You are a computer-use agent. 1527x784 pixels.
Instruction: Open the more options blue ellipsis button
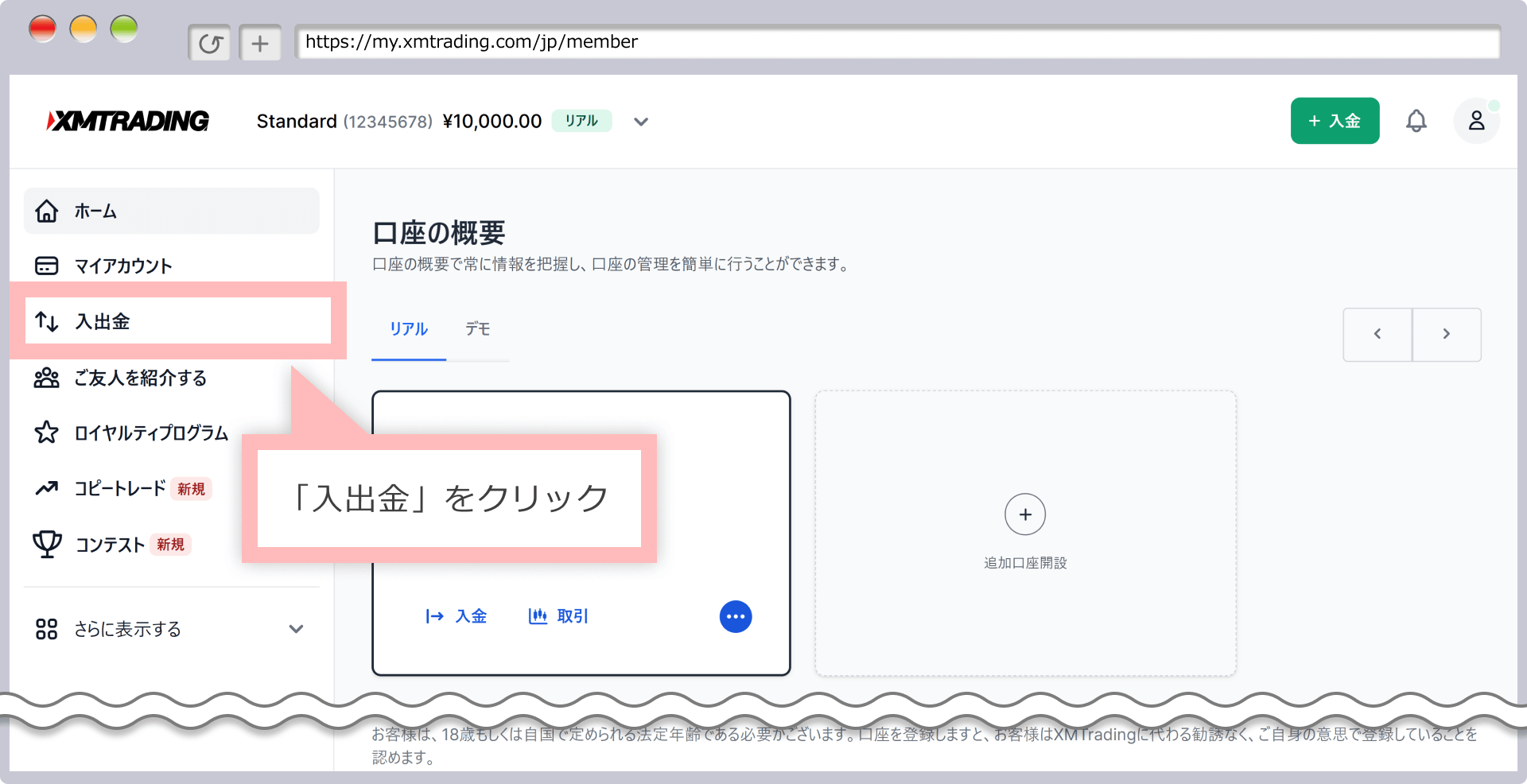coord(736,616)
